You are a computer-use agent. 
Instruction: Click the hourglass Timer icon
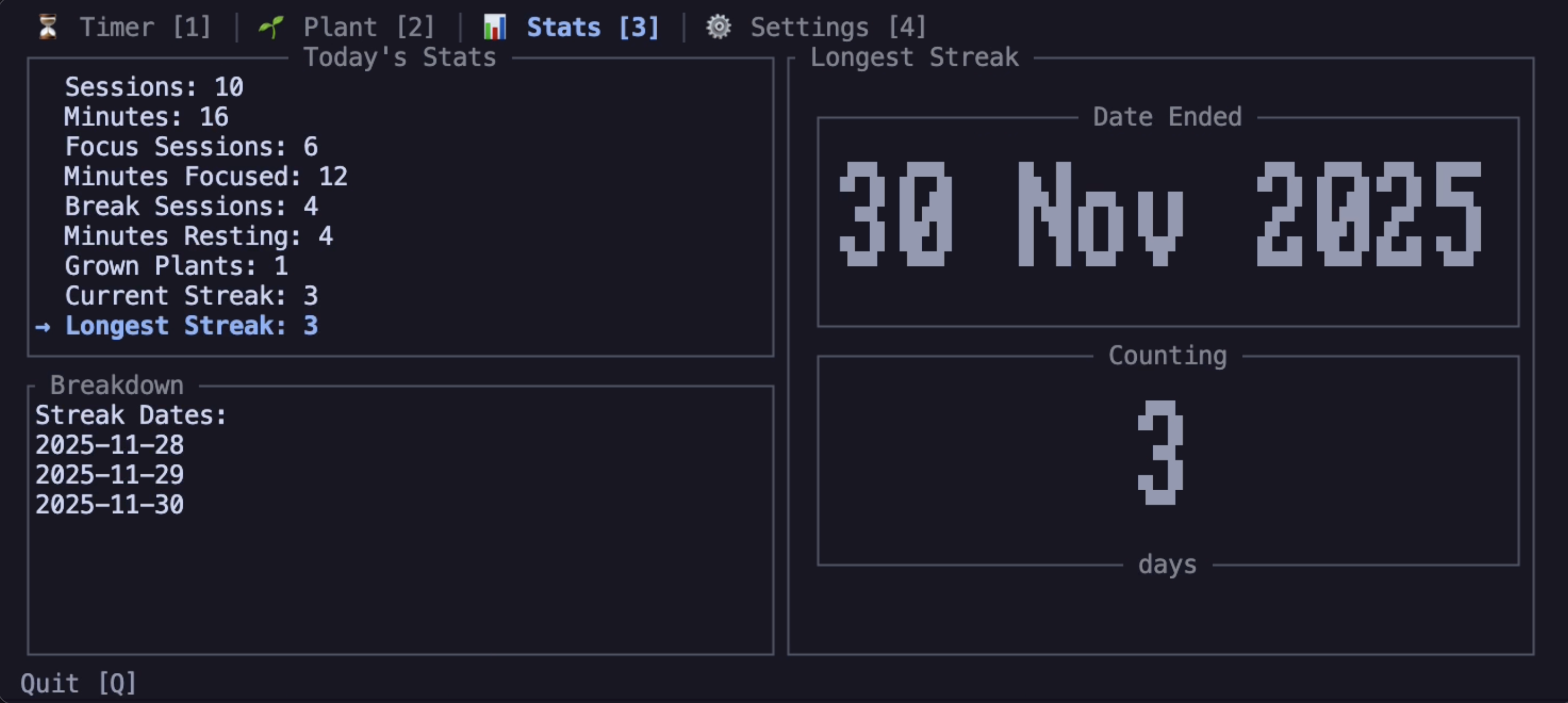pyautogui.click(x=48, y=27)
